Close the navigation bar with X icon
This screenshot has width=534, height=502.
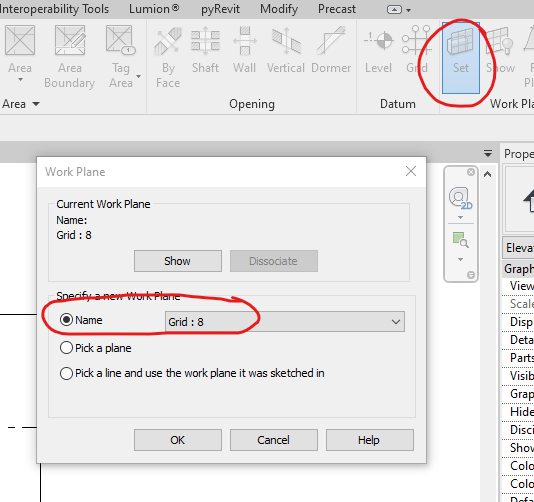pyautogui.click(x=471, y=172)
